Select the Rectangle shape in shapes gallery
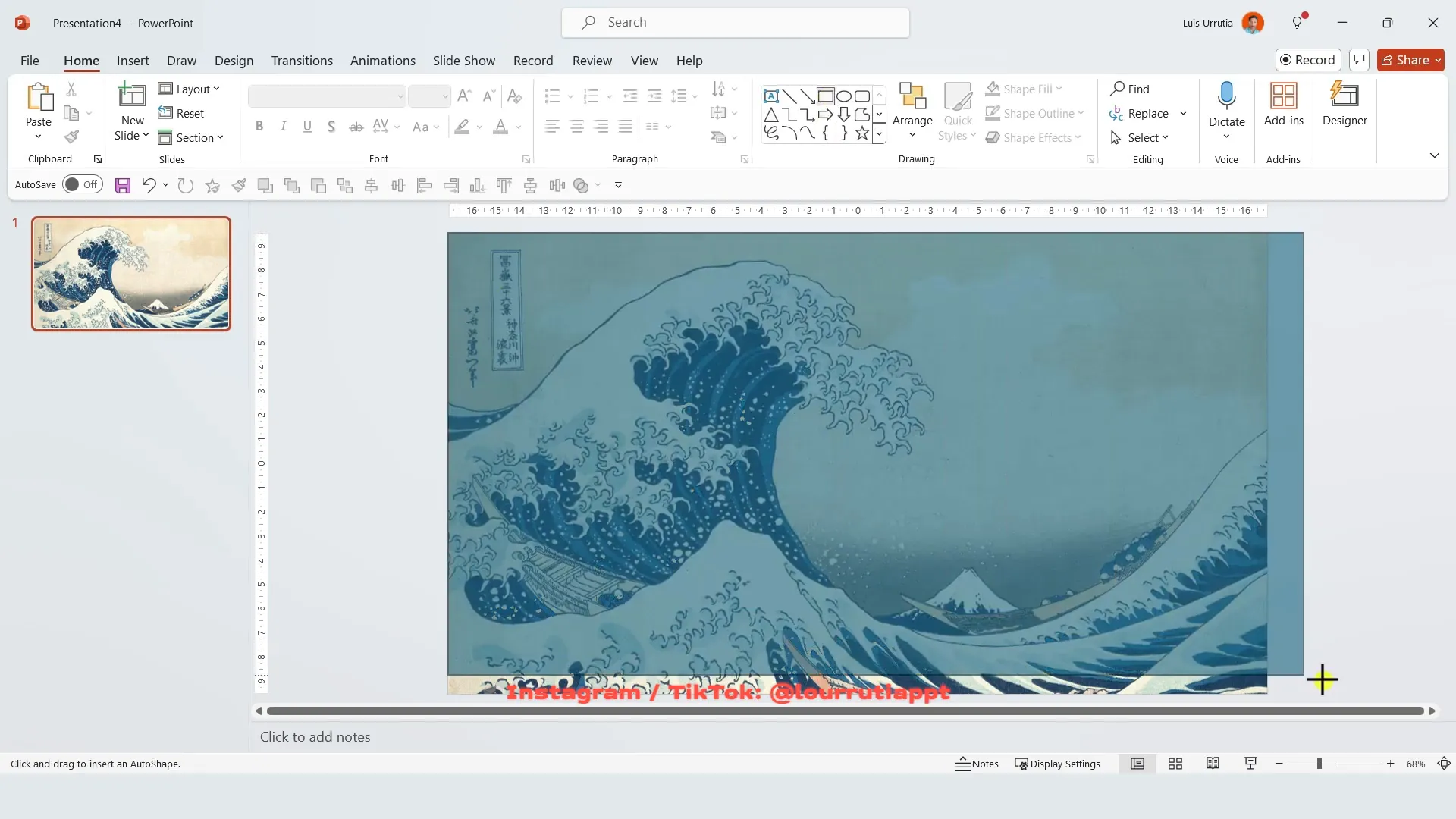 click(826, 96)
